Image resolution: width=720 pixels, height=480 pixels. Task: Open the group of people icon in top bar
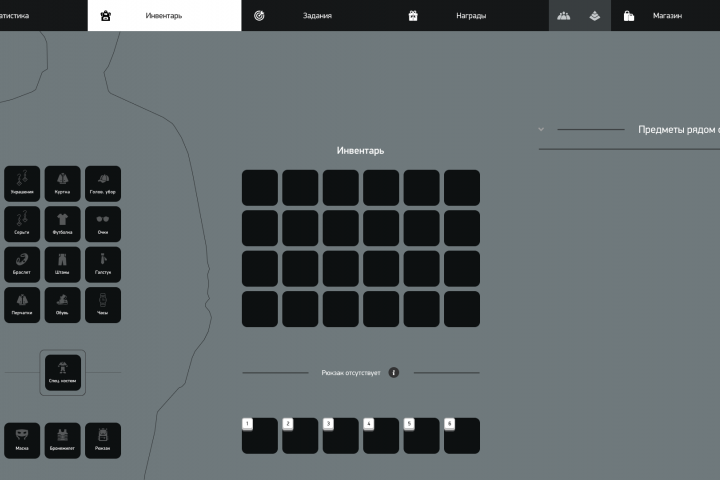click(x=564, y=16)
